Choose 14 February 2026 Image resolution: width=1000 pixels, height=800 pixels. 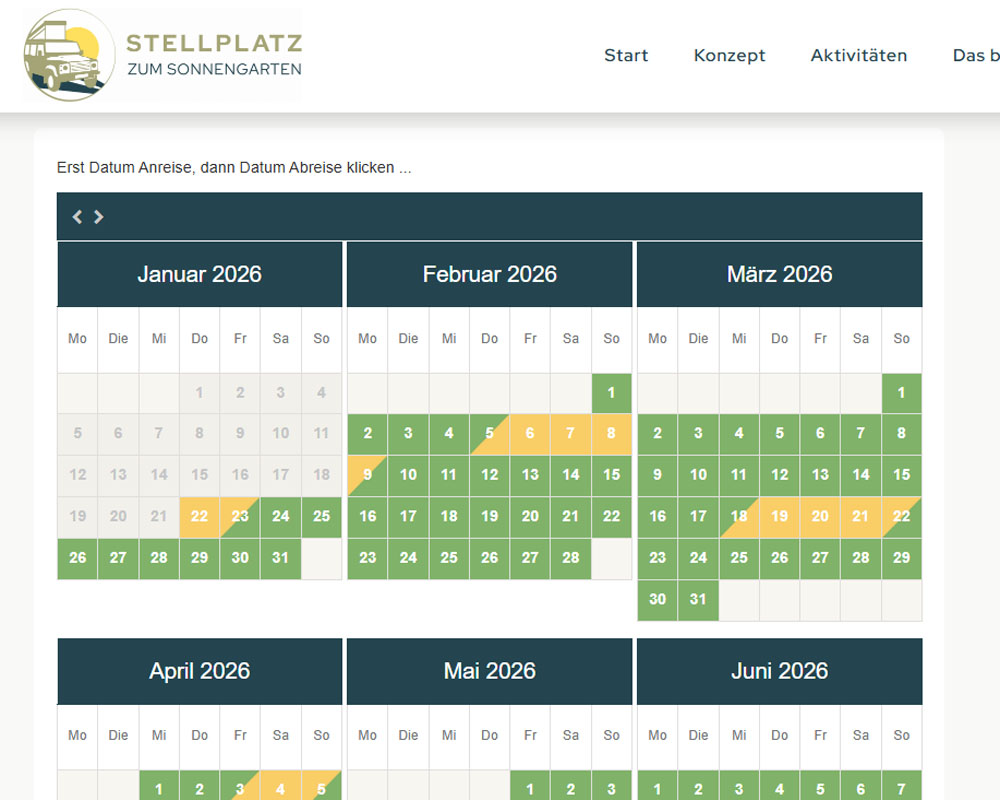(x=571, y=475)
